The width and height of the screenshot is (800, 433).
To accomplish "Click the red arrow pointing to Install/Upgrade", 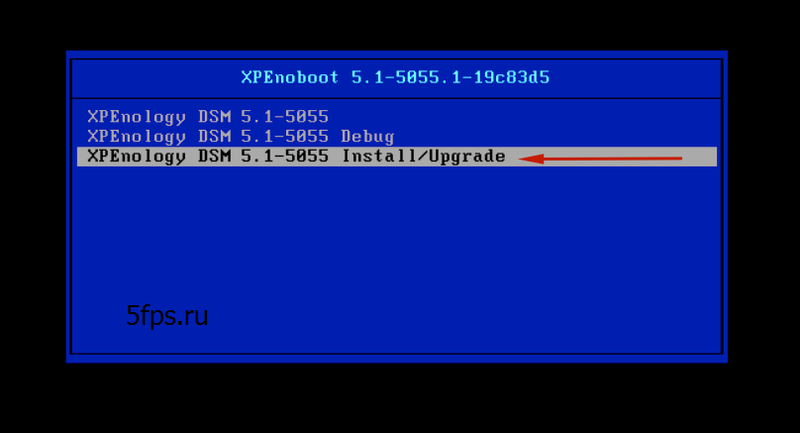I will click(x=600, y=159).
